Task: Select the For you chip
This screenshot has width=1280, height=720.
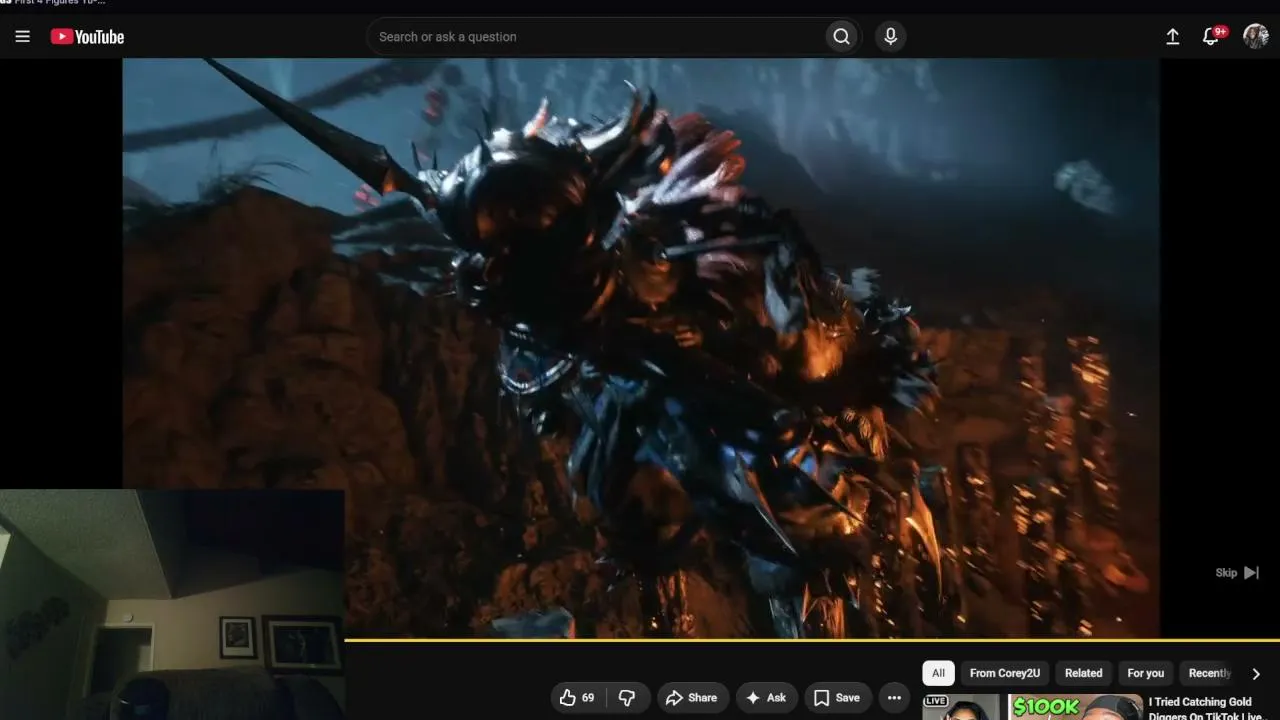Action: coord(1146,673)
